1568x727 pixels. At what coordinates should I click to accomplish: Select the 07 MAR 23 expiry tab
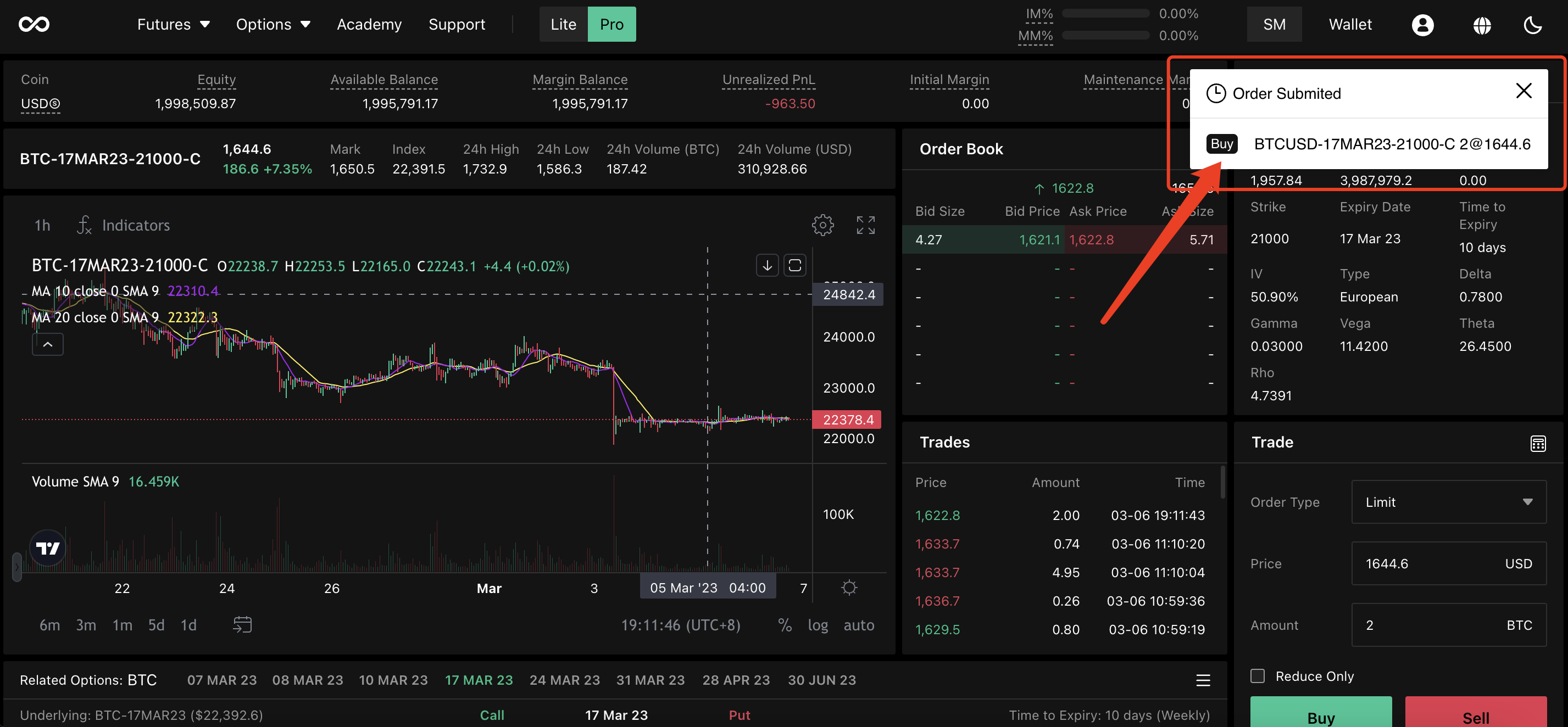221,680
